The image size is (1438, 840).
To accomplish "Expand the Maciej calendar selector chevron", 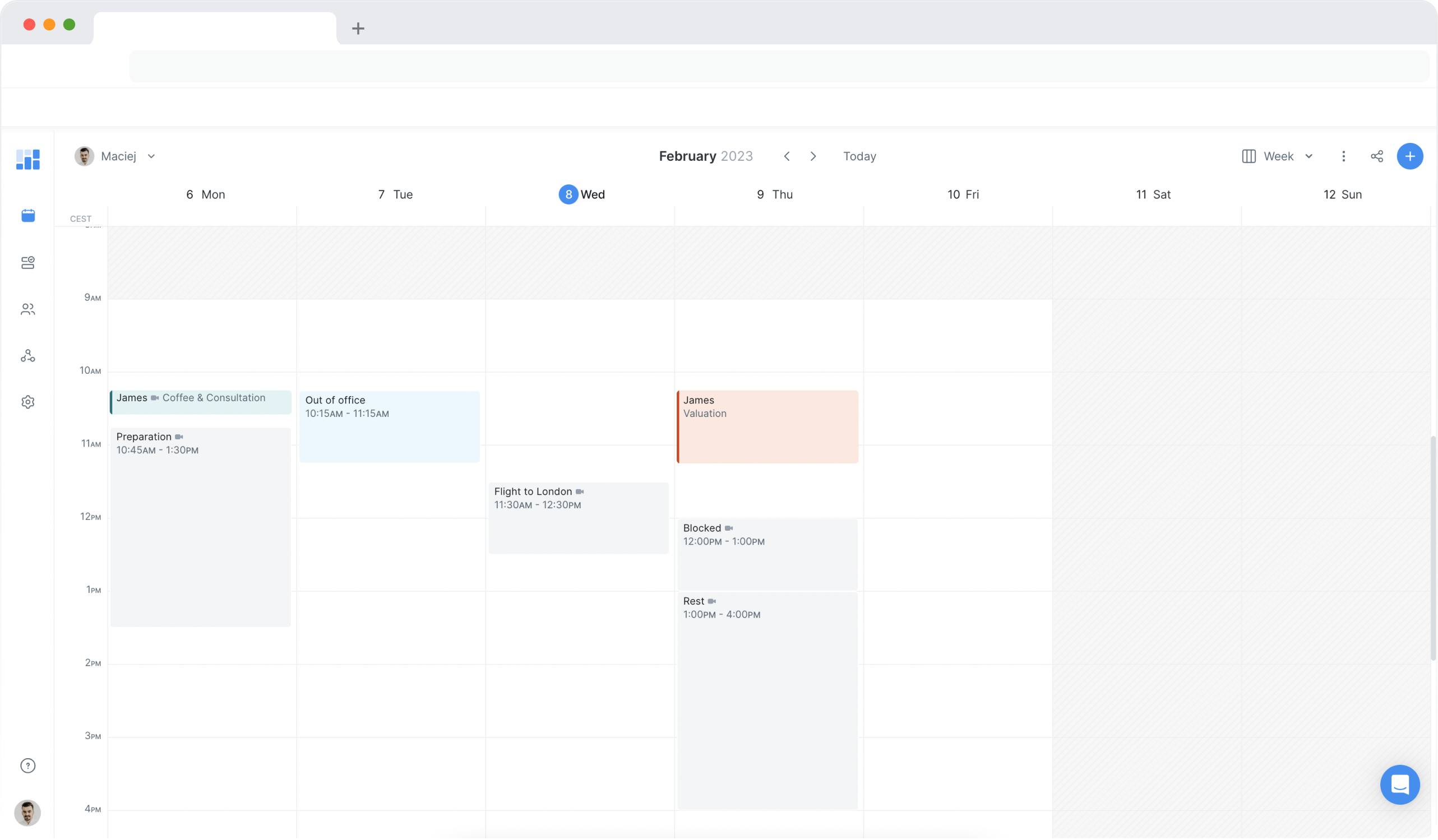I will coord(151,156).
